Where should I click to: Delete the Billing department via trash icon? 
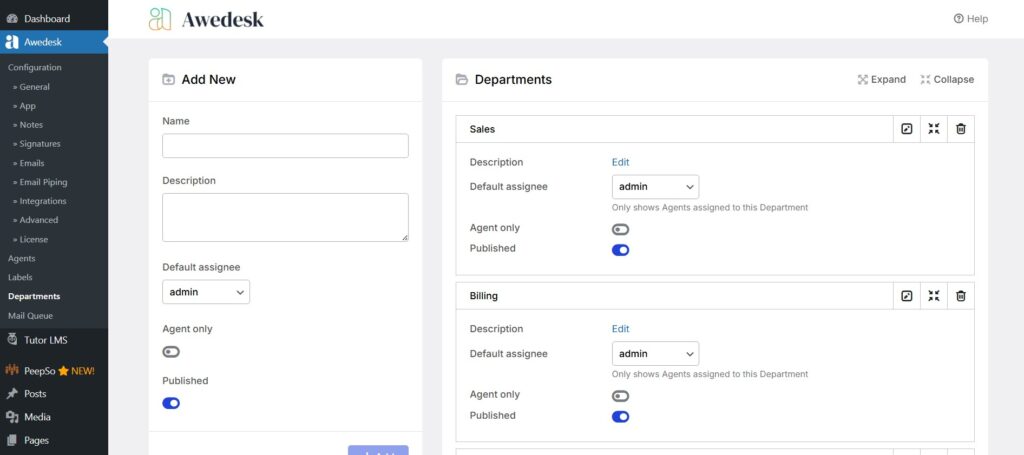pos(961,296)
